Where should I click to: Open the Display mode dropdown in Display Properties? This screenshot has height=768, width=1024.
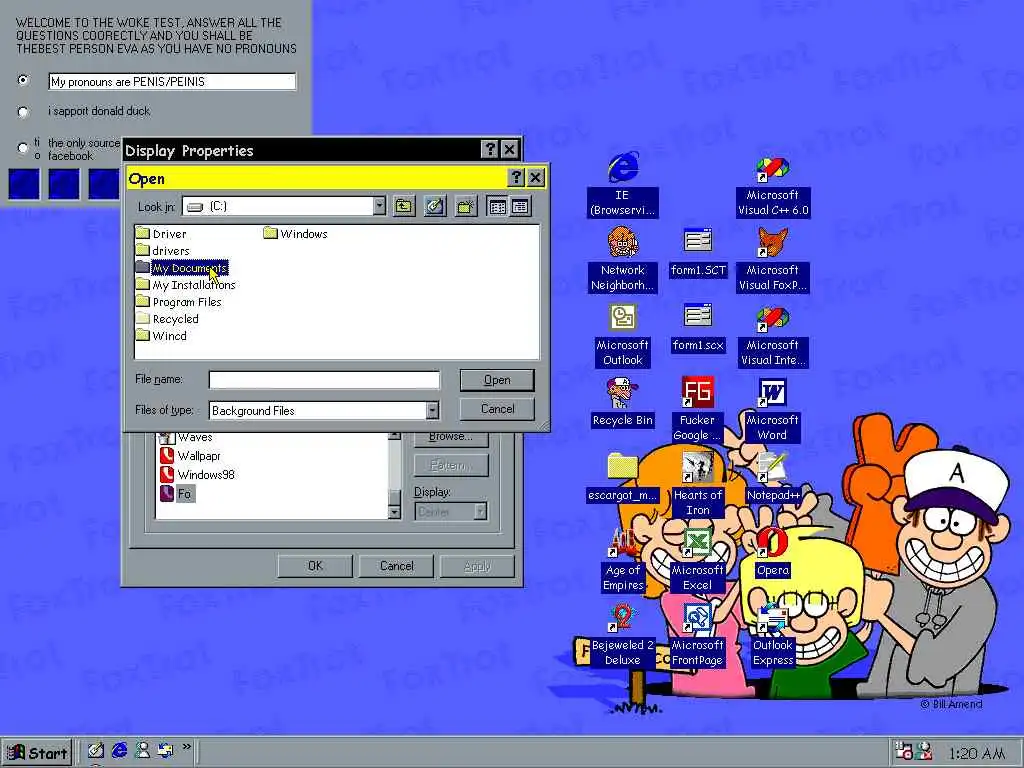pyautogui.click(x=481, y=511)
